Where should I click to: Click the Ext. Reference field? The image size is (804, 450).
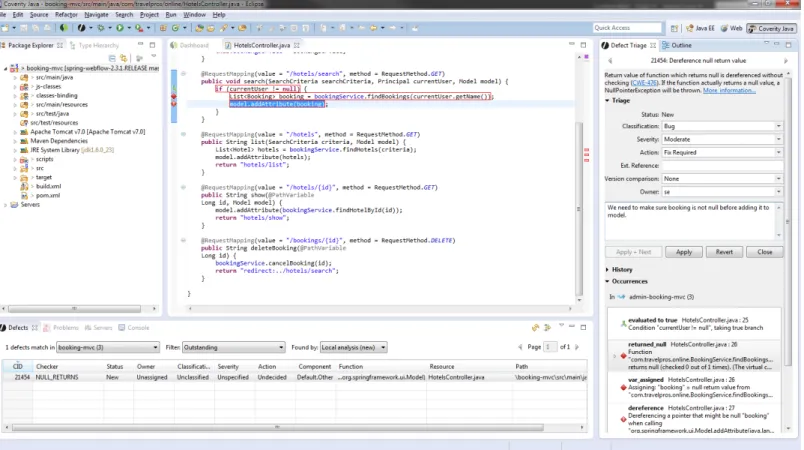tap(722, 166)
